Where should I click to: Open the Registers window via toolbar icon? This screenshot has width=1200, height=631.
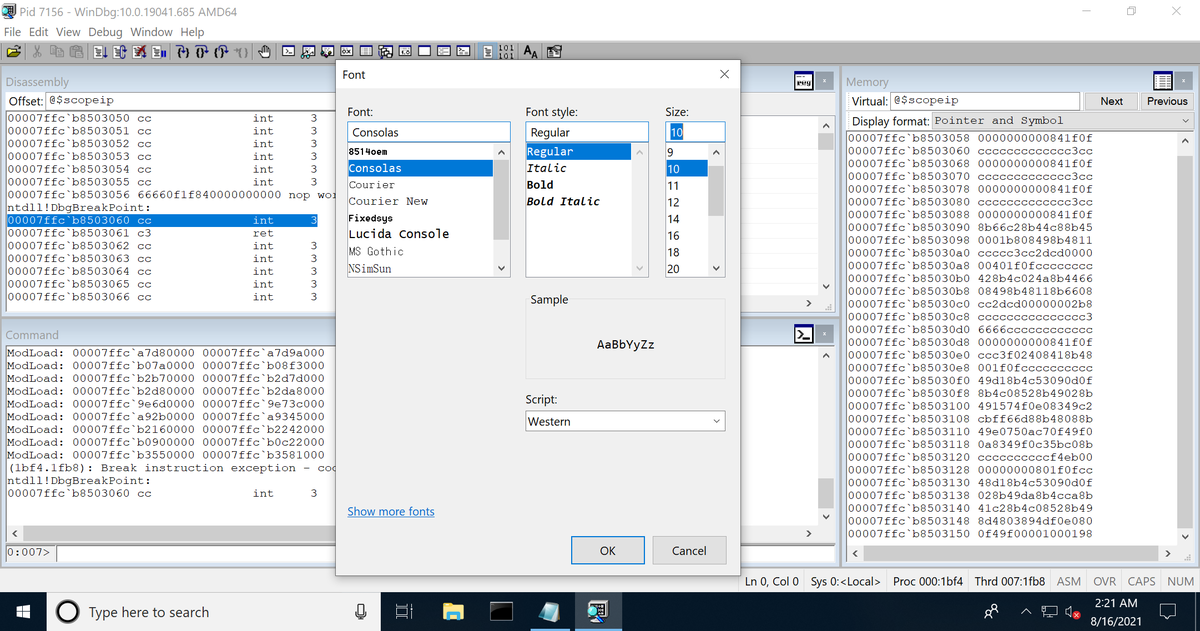tap(347, 51)
